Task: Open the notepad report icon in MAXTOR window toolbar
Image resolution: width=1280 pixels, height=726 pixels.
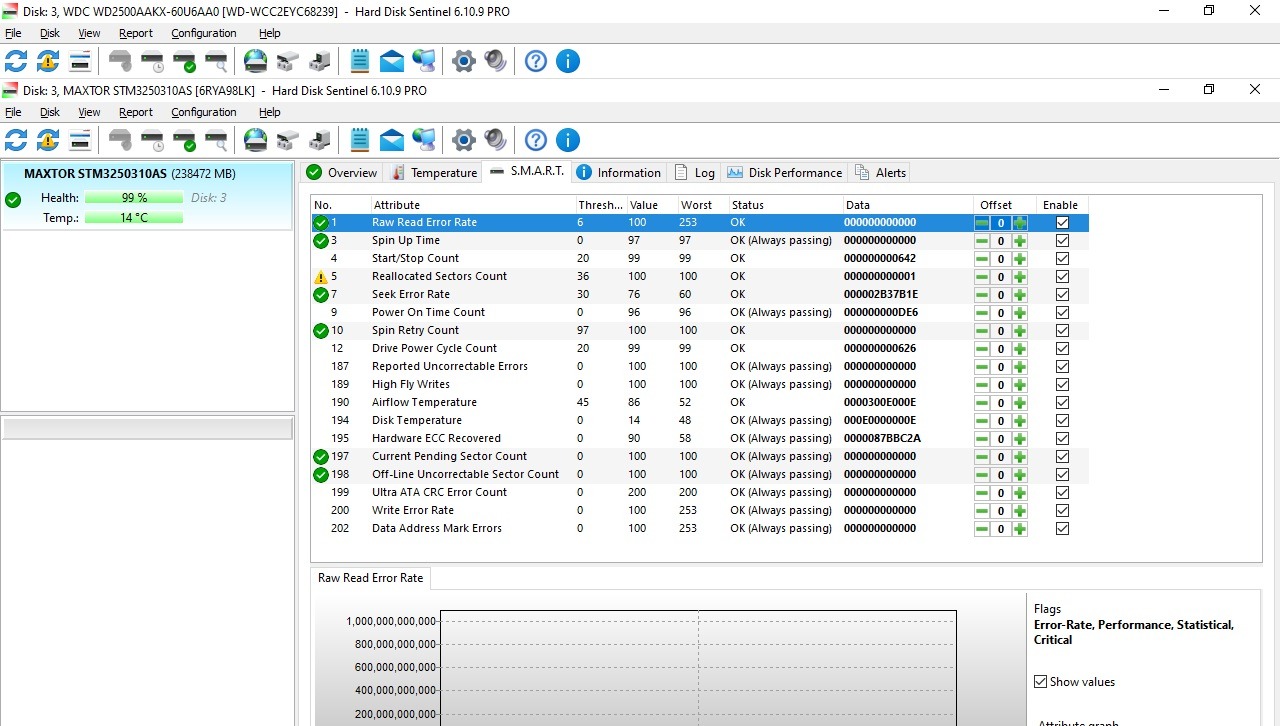Action: [360, 140]
